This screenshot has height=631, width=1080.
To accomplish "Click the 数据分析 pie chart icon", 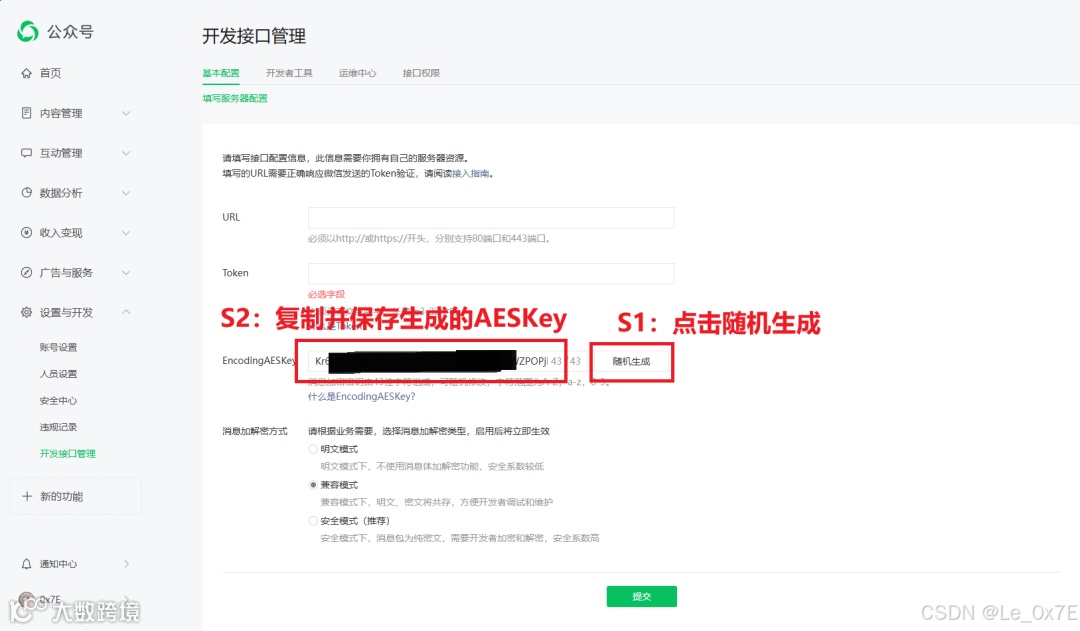I will point(26,193).
